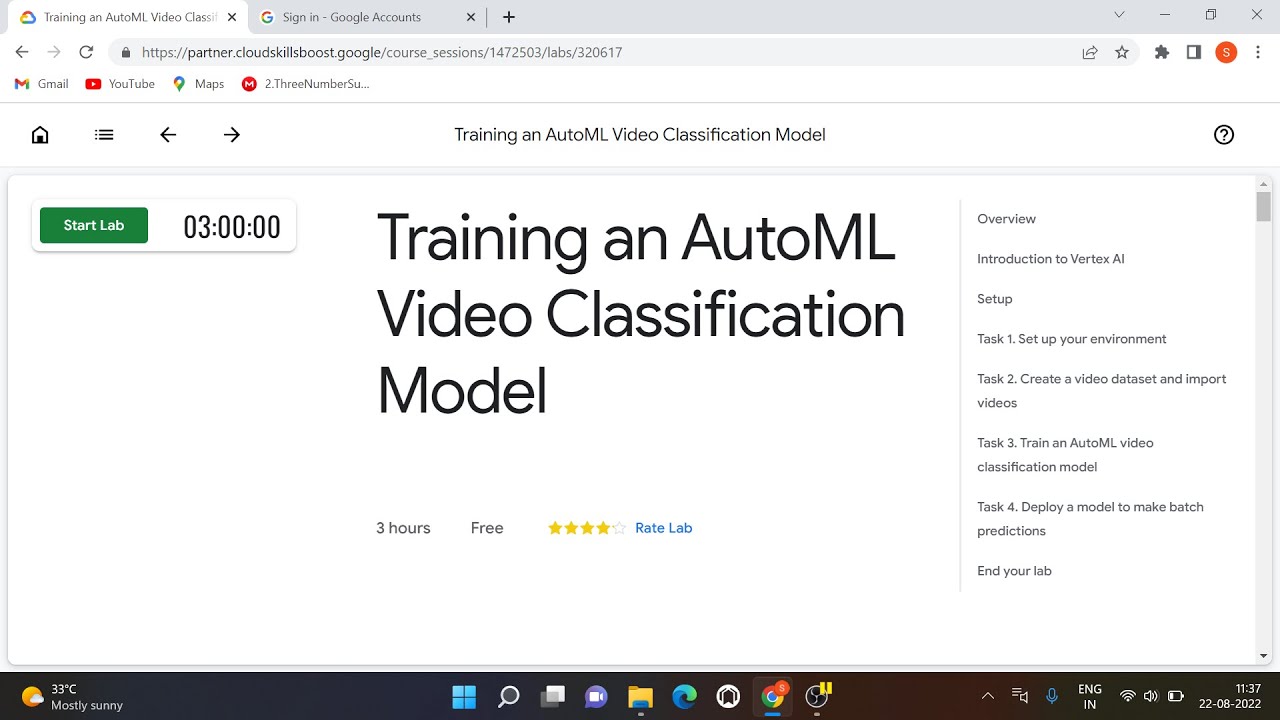The image size is (1280, 720).
Task: Go to Task 1. Set up your environment
Action: tap(1072, 339)
